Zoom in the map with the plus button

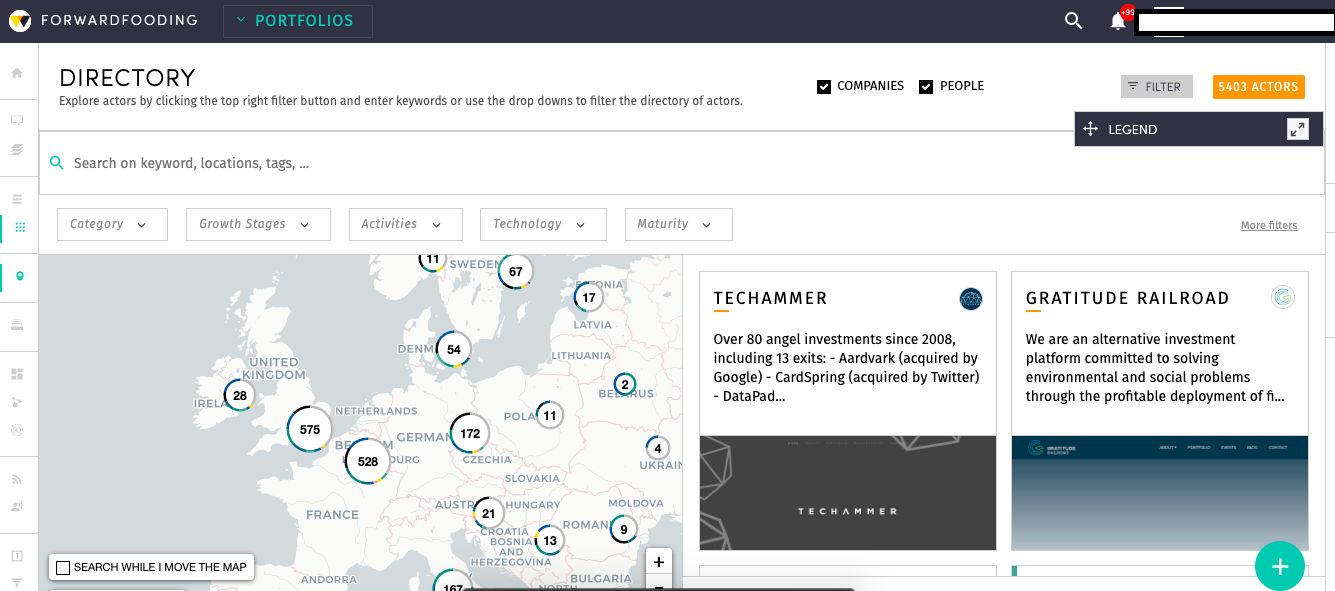[x=658, y=562]
